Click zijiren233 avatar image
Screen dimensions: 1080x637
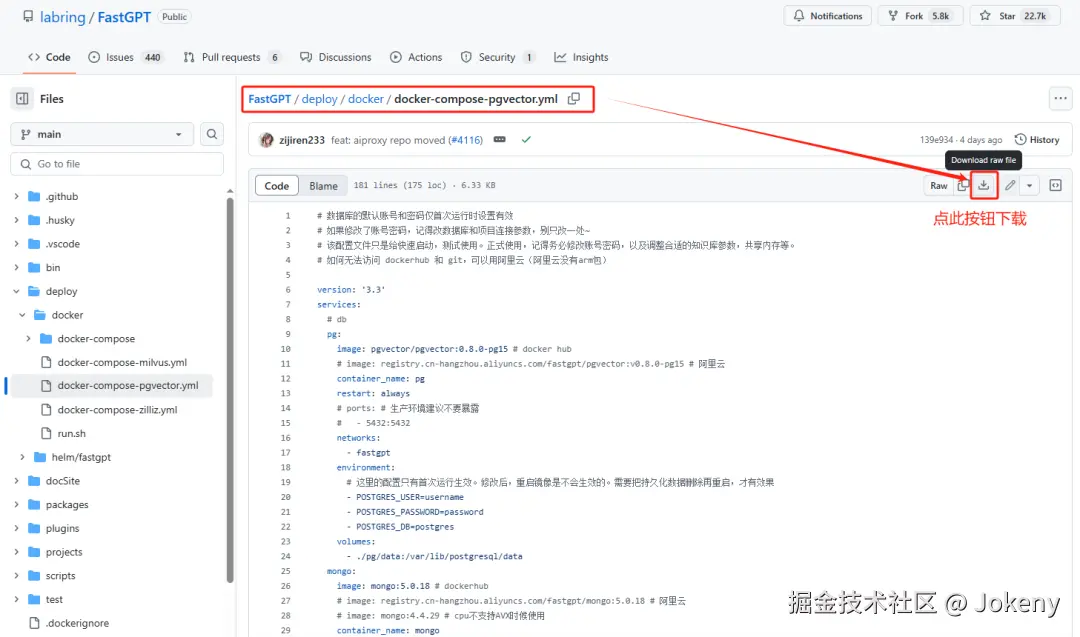pyautogui.click(x=266, y=140)
